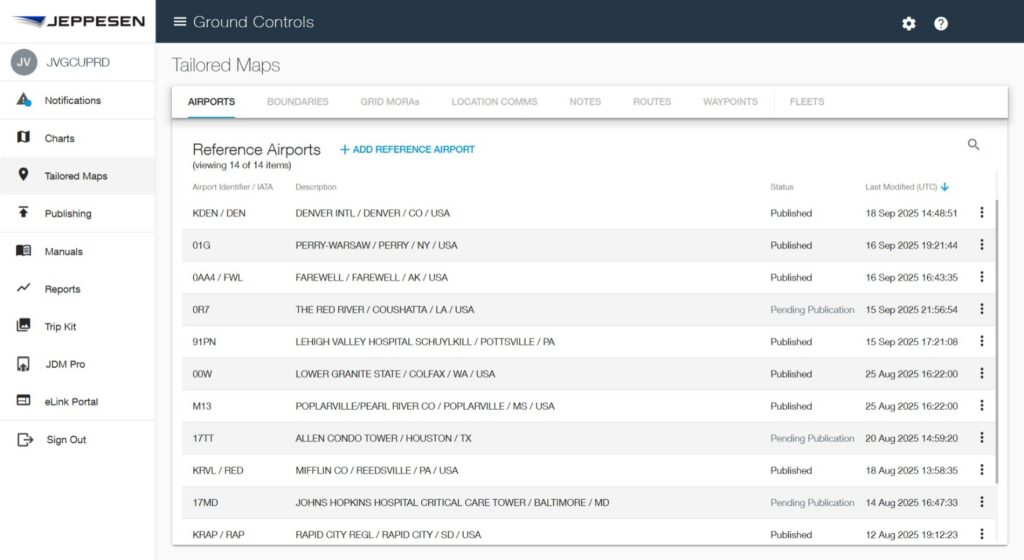Screen dimensions: 1024x560
Task: Select the AIRPORTS tab
Action: click(211, 102)
